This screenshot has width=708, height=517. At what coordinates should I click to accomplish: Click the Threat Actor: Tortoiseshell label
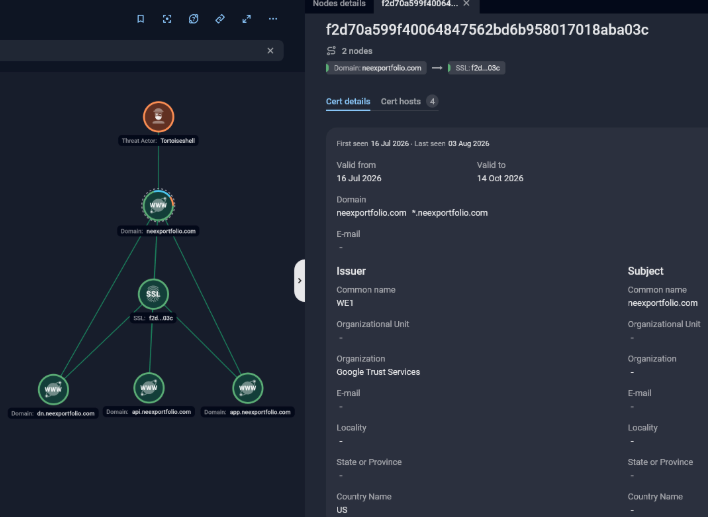[158, 141]
